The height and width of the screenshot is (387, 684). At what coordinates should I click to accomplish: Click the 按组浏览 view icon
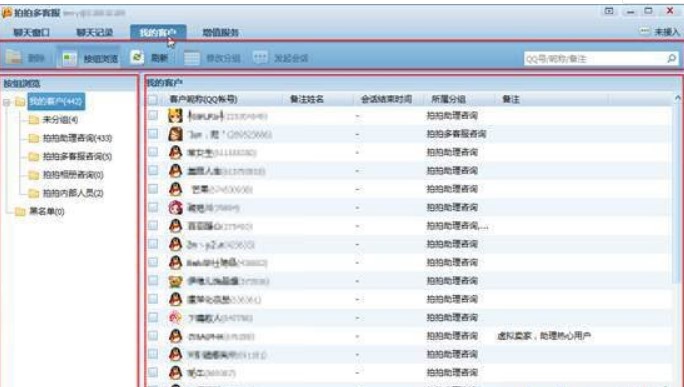click(x=69, y=58)
